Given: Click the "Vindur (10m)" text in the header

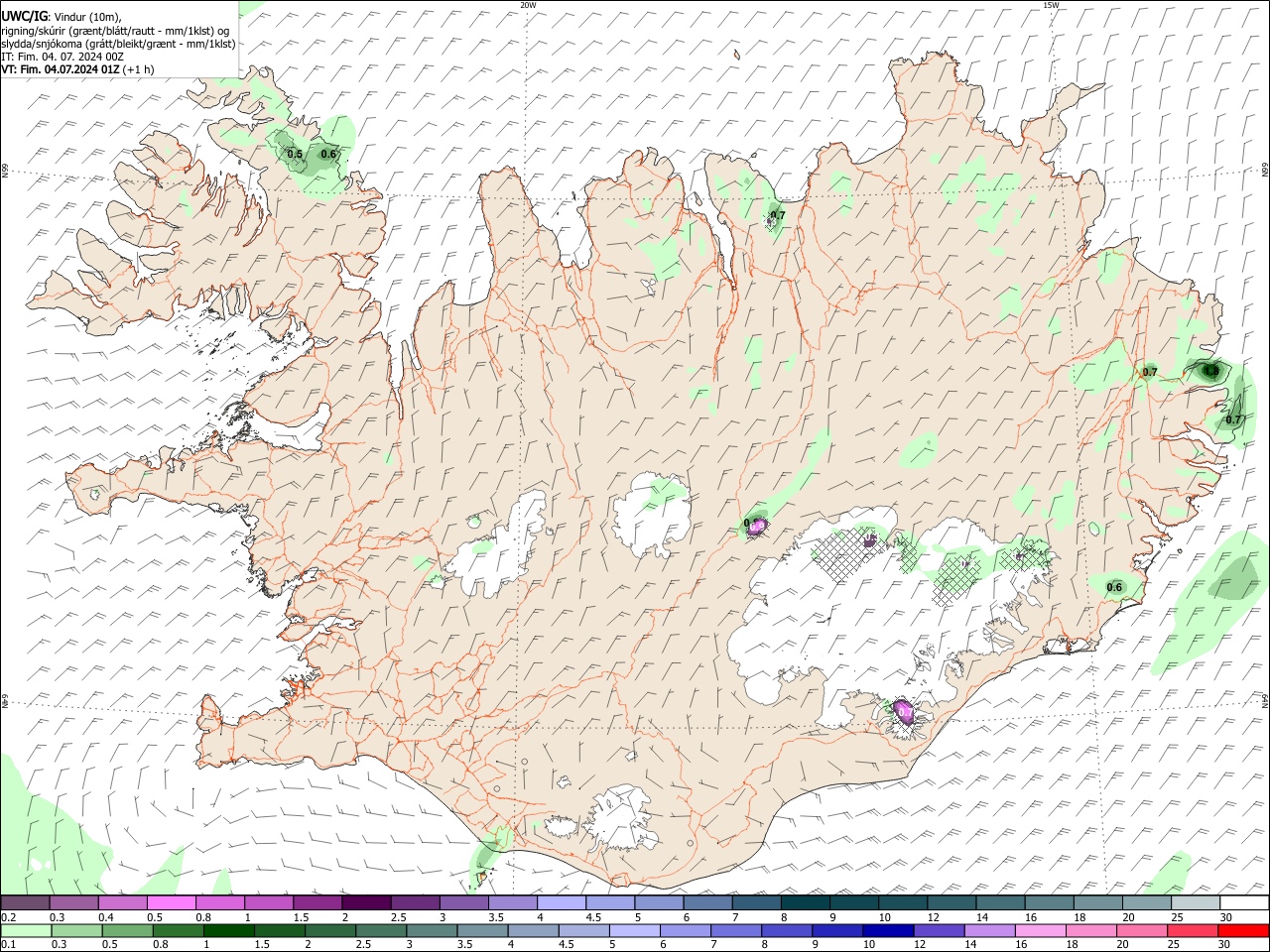Looking at the screenshot, I should (87, 17).
